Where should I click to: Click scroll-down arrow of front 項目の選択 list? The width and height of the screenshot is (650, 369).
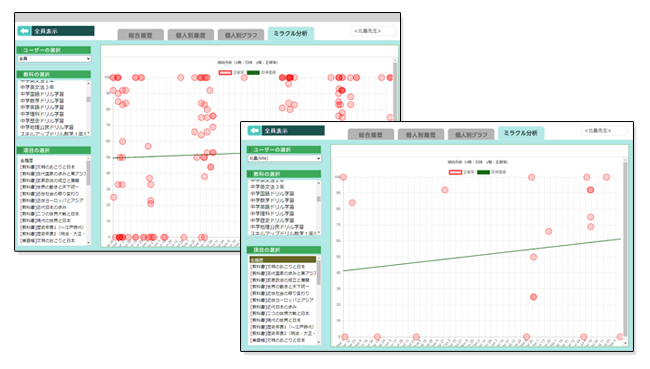pos(319,342)
